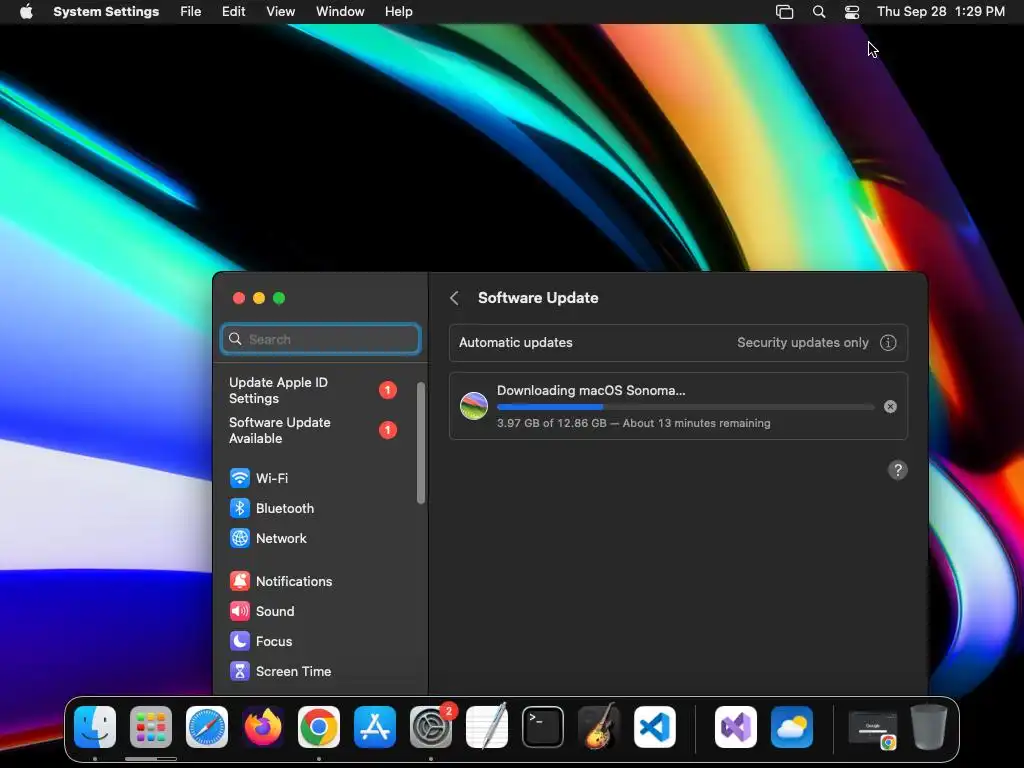The image size is (1024, 768).
Task: Open Visual Studio from the dock
Action: click(x=736, y=727)
